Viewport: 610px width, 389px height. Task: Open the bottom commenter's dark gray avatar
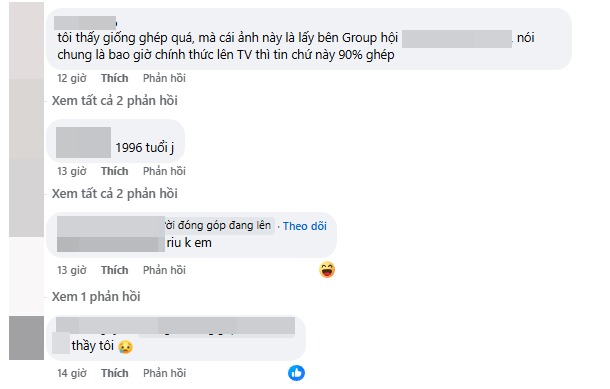(x=26, y=338)
